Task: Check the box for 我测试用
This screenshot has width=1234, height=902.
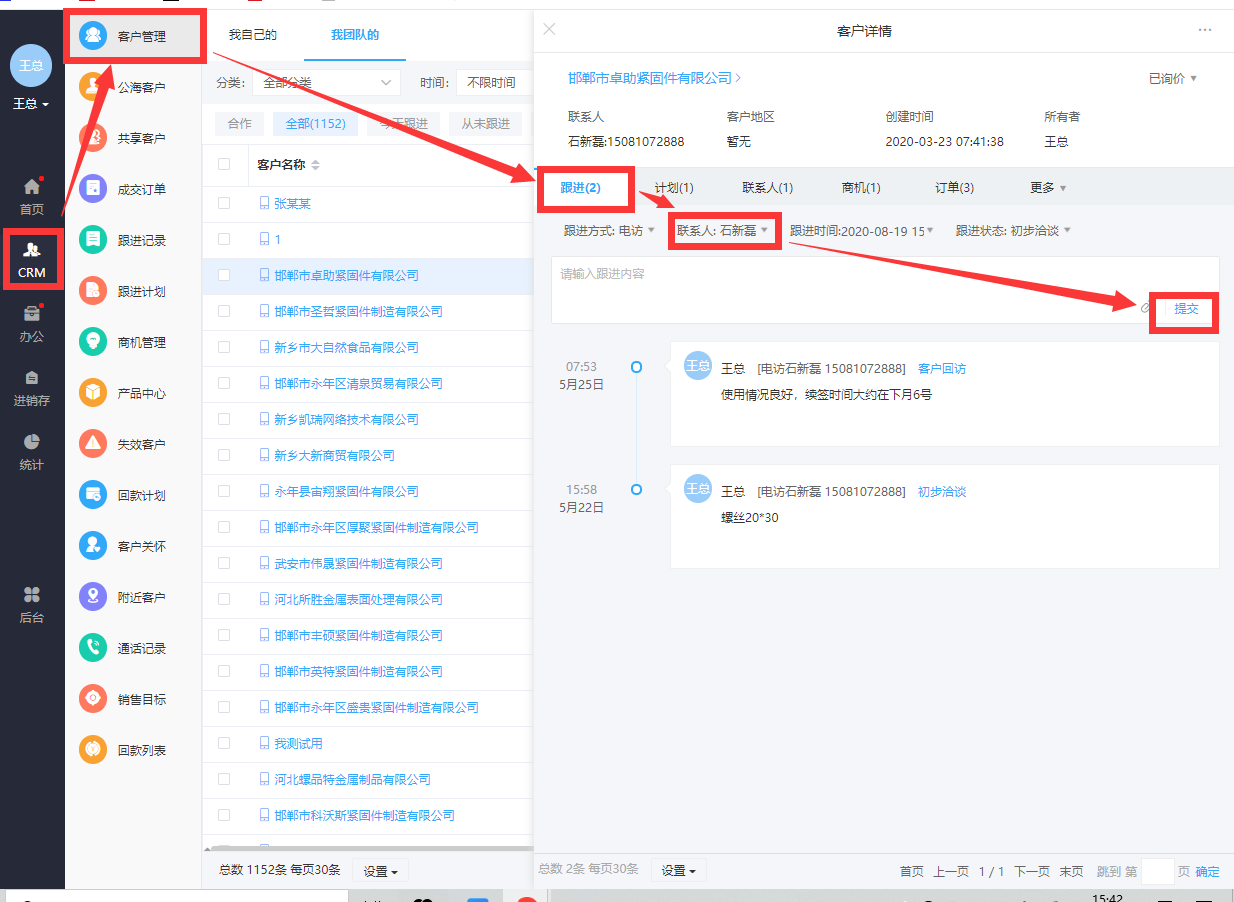Action: click(x=224, y=743)
